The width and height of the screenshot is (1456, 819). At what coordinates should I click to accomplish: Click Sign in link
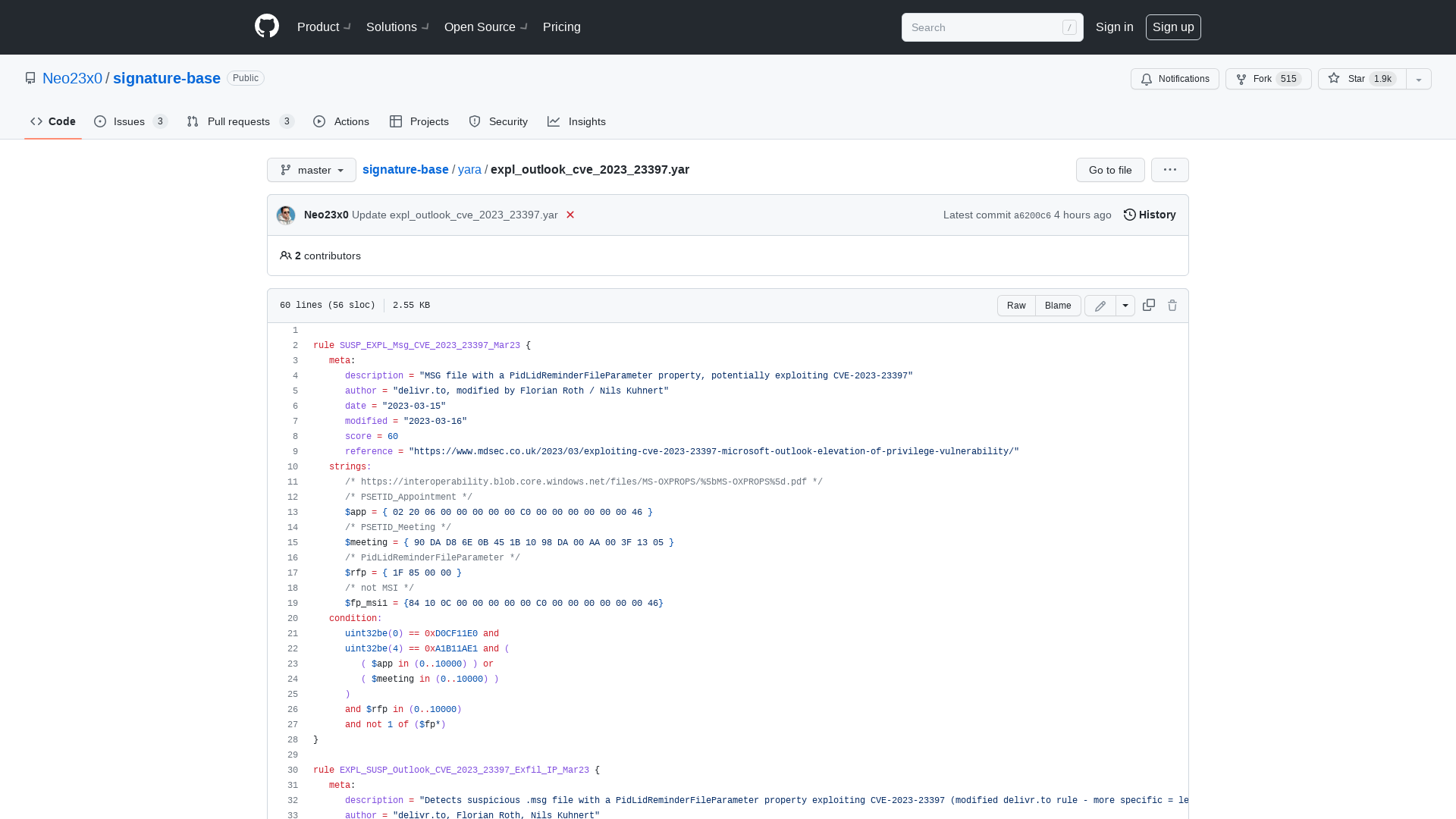coord(1115,27)
